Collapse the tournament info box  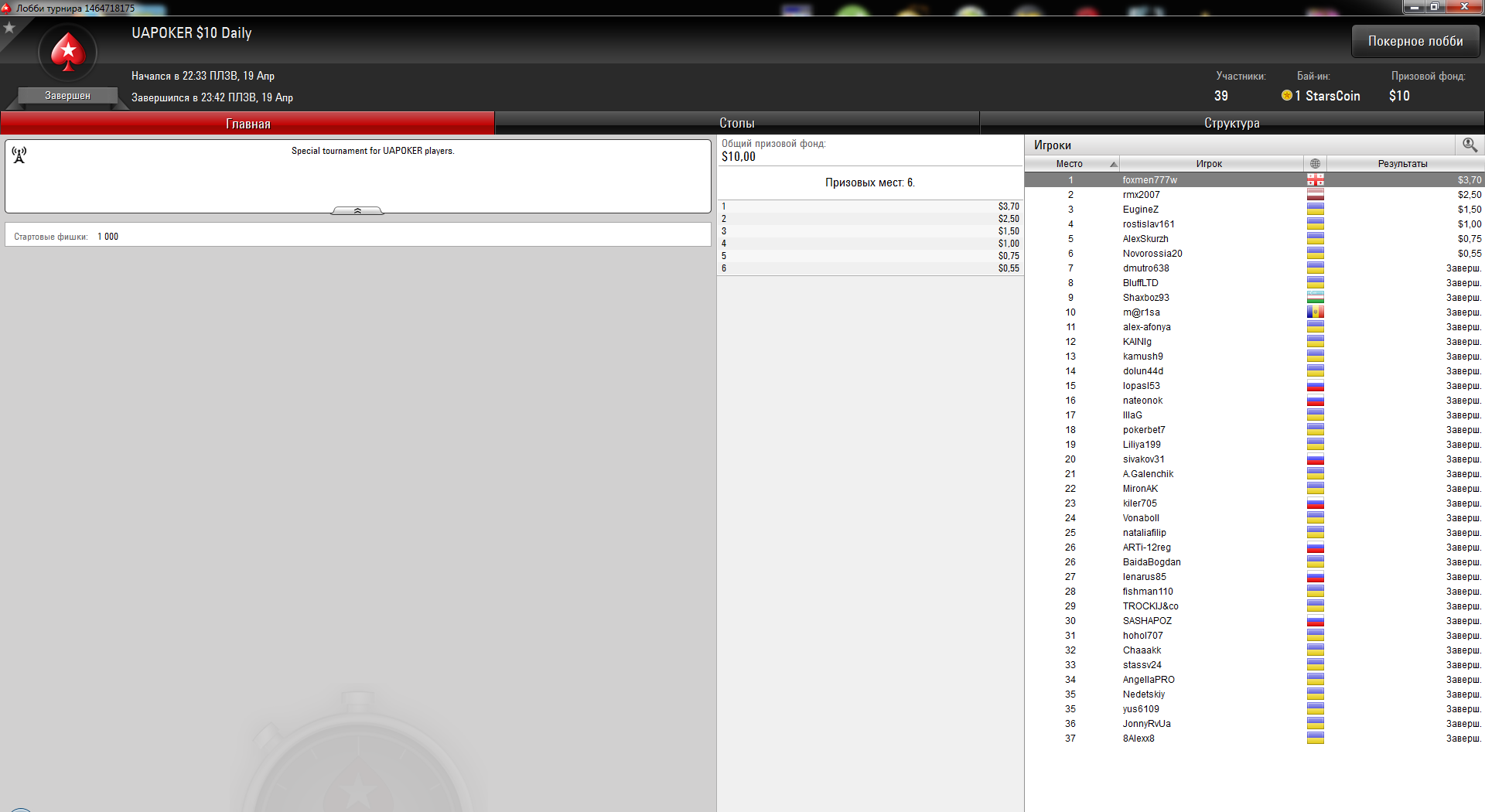(357, 210)
